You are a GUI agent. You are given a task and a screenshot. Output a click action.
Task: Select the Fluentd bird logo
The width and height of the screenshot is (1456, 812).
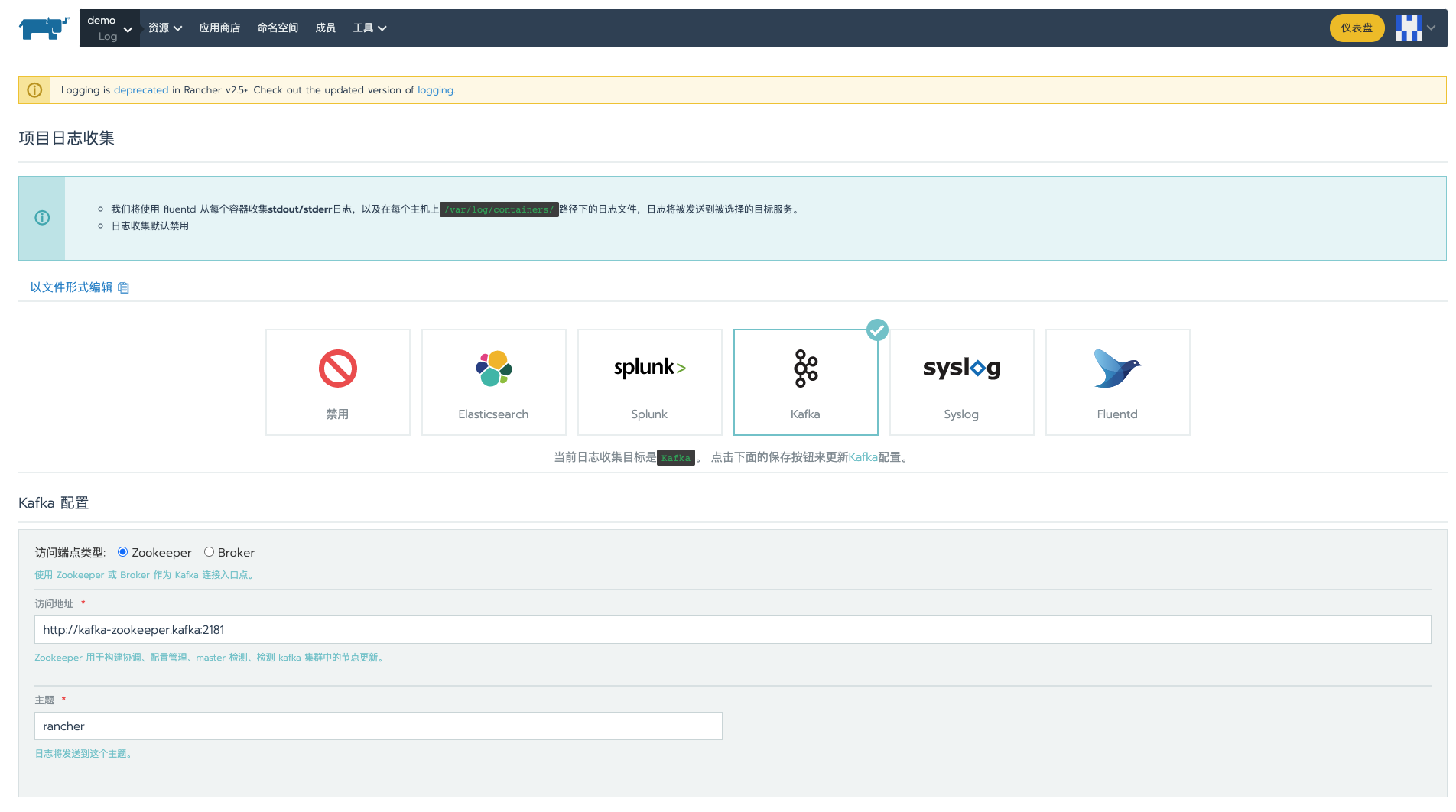point(1117,369)
